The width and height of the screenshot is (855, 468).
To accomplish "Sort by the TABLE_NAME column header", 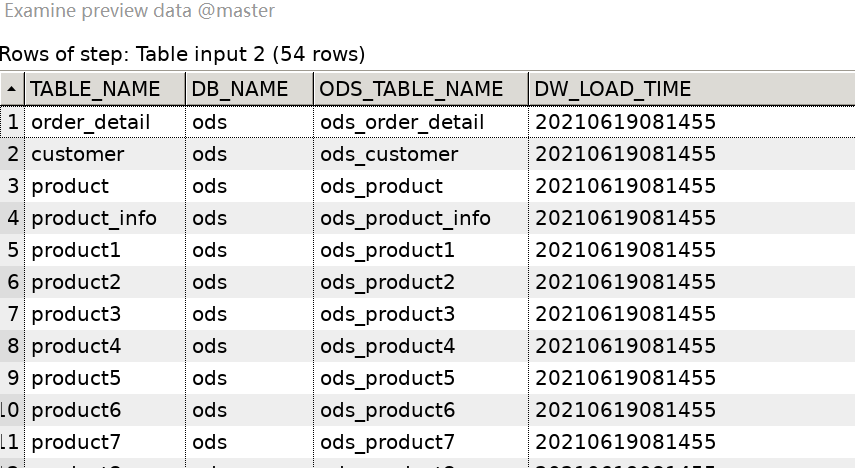I will pos(96,89).
